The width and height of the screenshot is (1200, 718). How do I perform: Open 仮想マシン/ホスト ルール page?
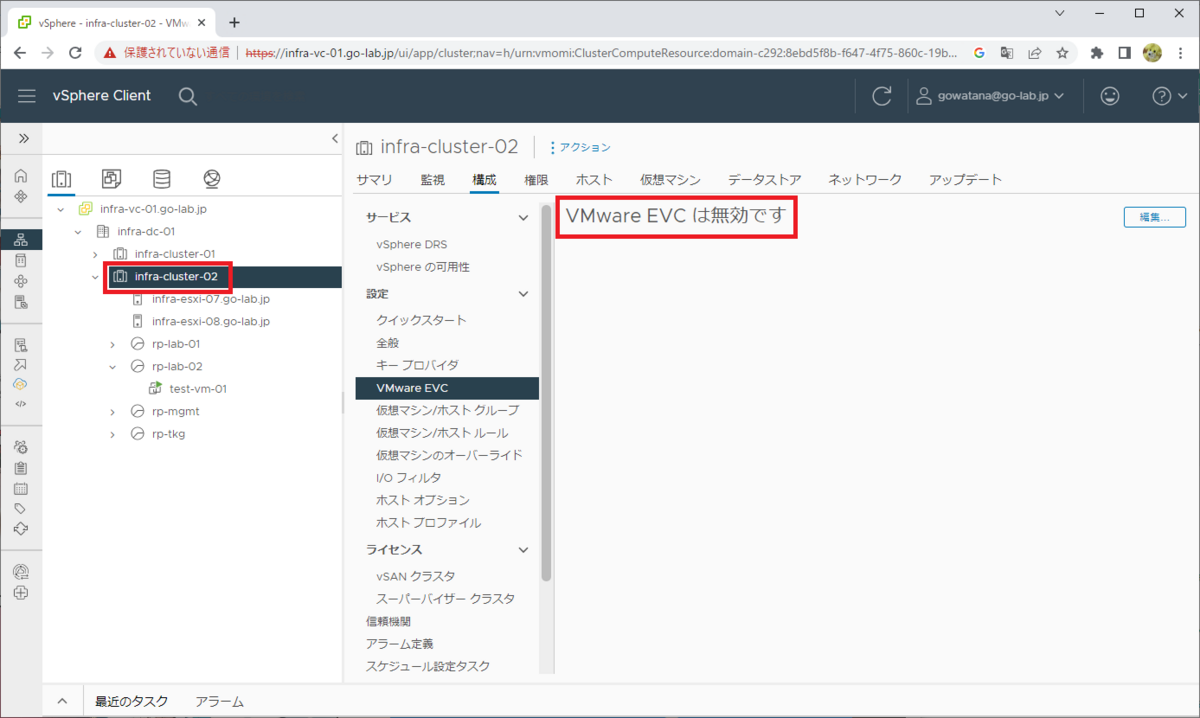pos(442,433)
